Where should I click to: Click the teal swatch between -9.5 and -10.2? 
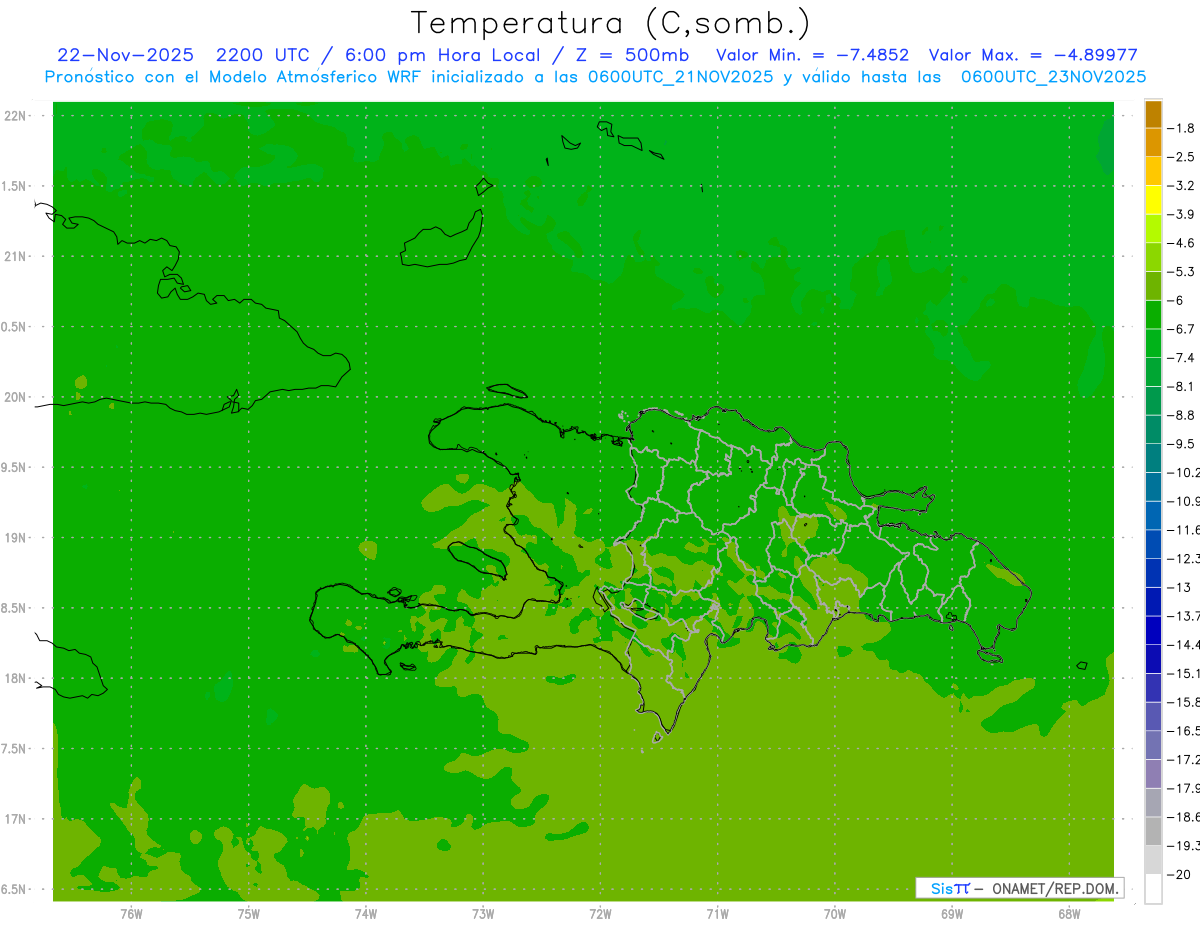tap(1153, 458)
